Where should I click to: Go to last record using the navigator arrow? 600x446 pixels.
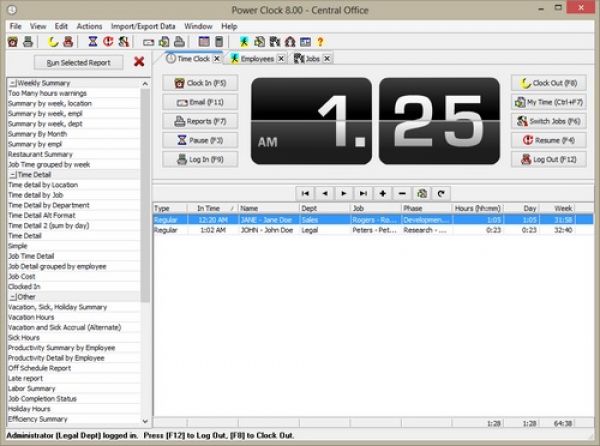pyautogui.click(x=363, y=192)
